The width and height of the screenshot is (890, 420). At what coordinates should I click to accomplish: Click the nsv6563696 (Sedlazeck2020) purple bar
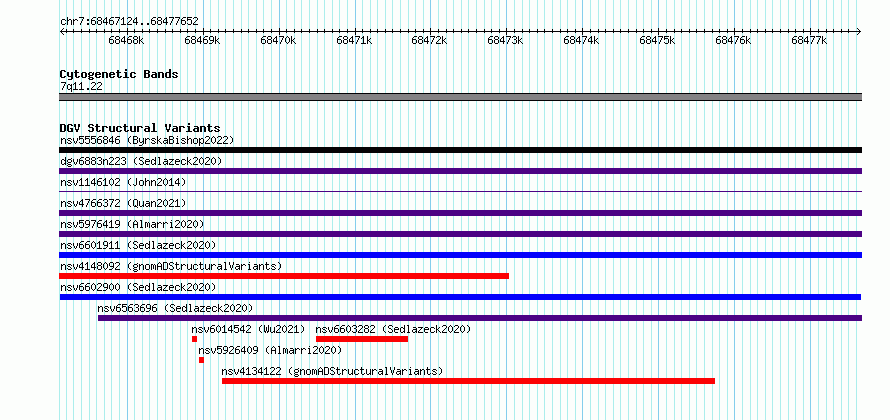480,318
